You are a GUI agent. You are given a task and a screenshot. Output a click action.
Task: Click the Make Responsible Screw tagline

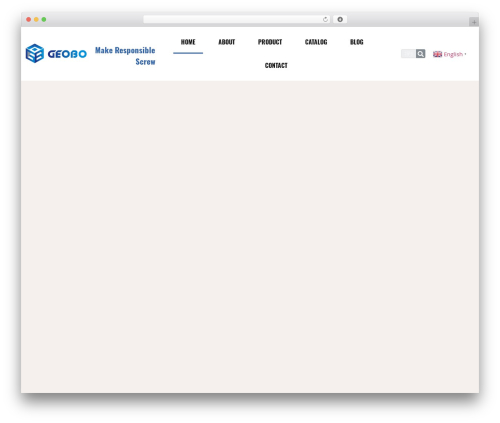[125, 56]
